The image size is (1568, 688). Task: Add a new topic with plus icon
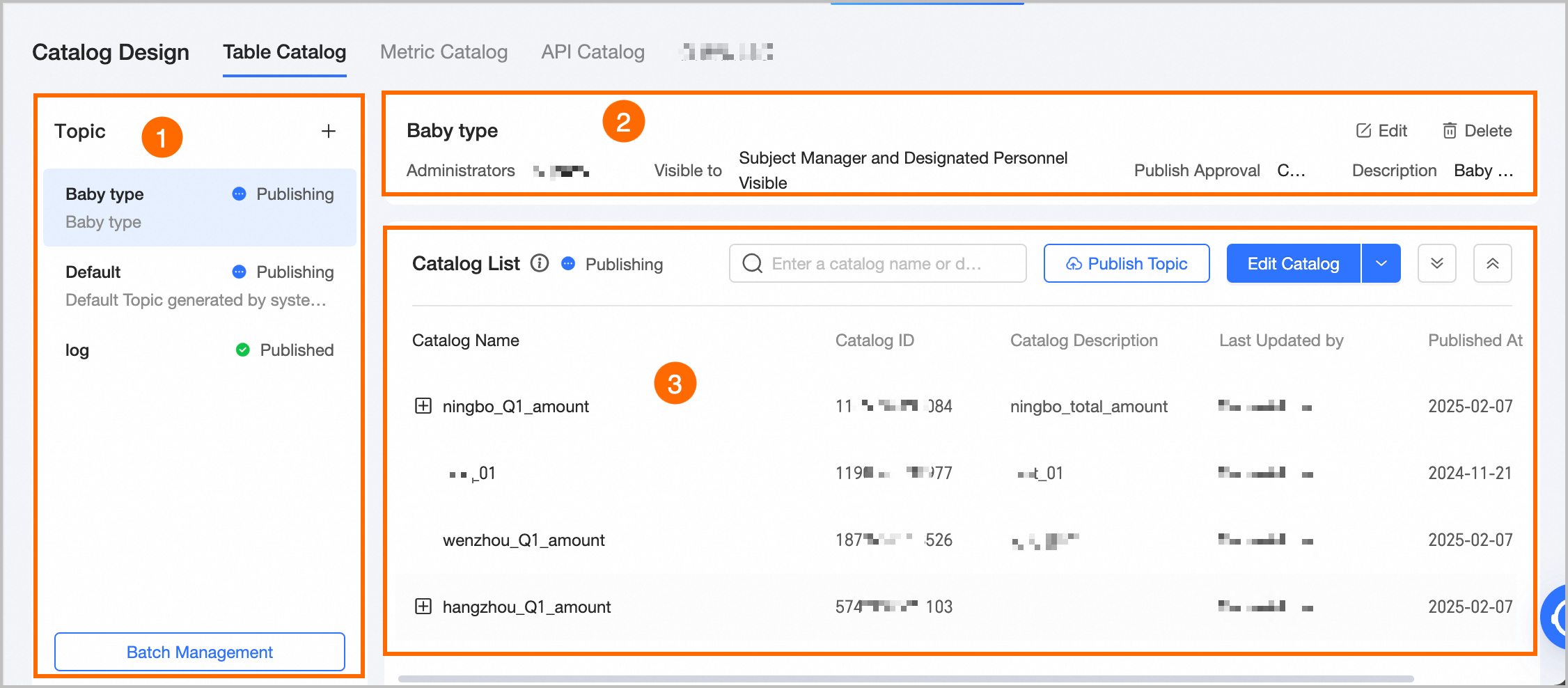(x=329, y=131)
